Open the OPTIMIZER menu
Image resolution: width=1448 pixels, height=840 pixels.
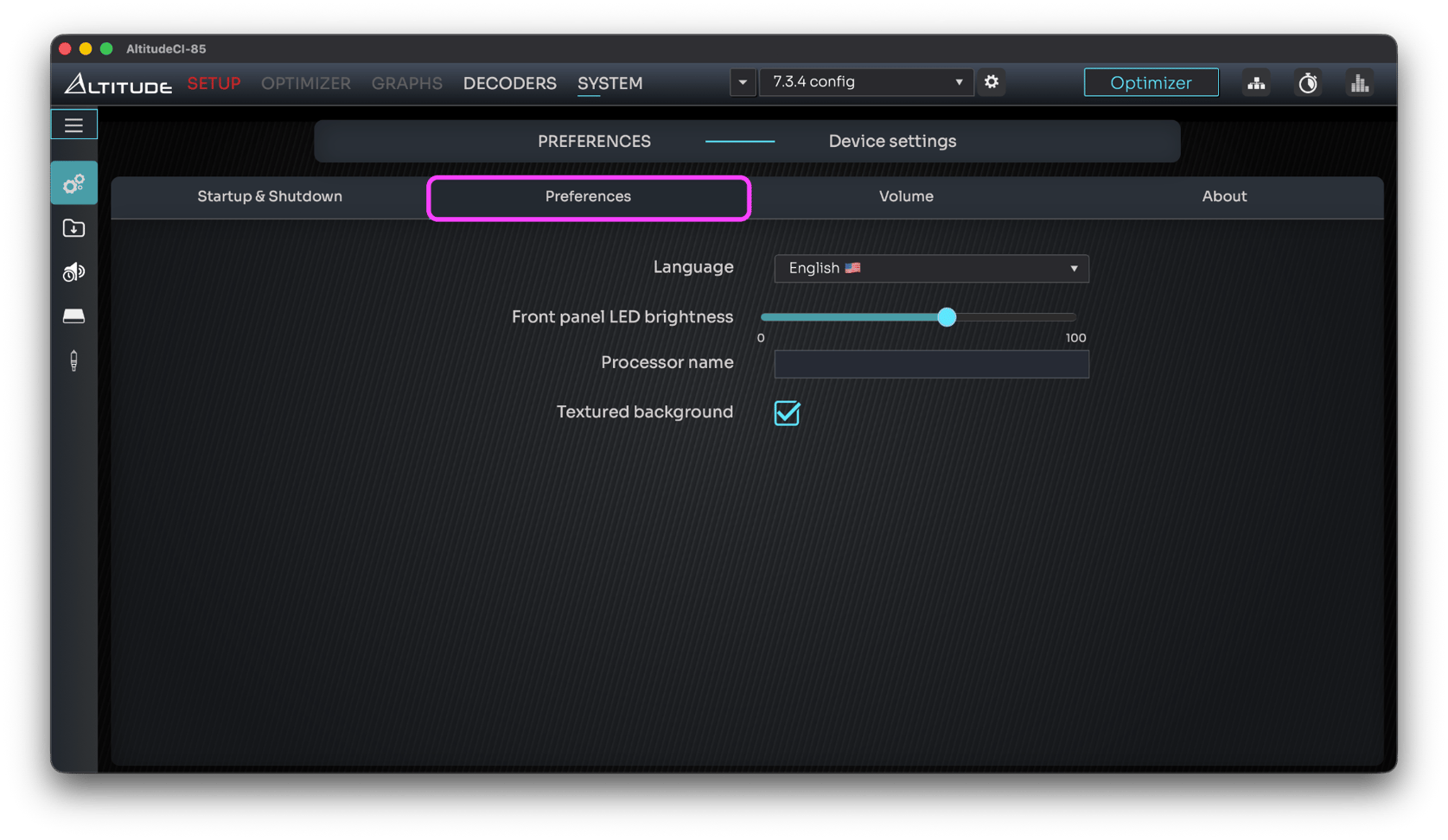coord(306,84)
